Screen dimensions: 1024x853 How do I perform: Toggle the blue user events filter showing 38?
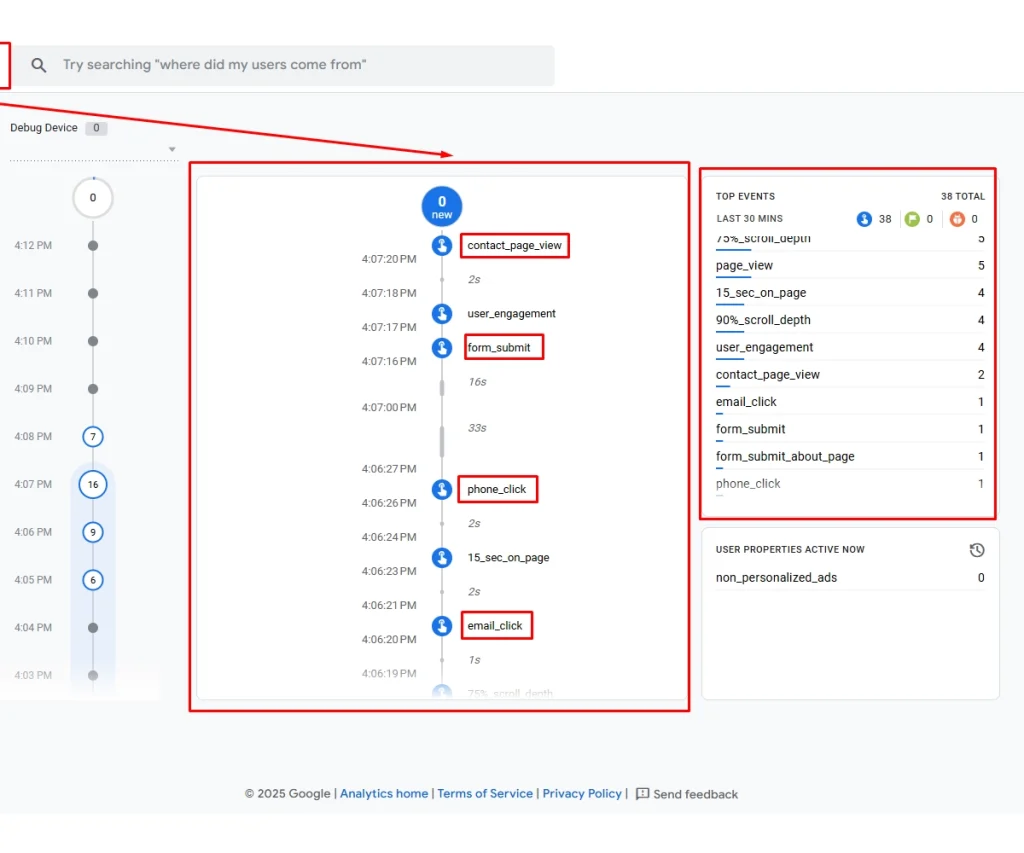(x=864, y=219)
